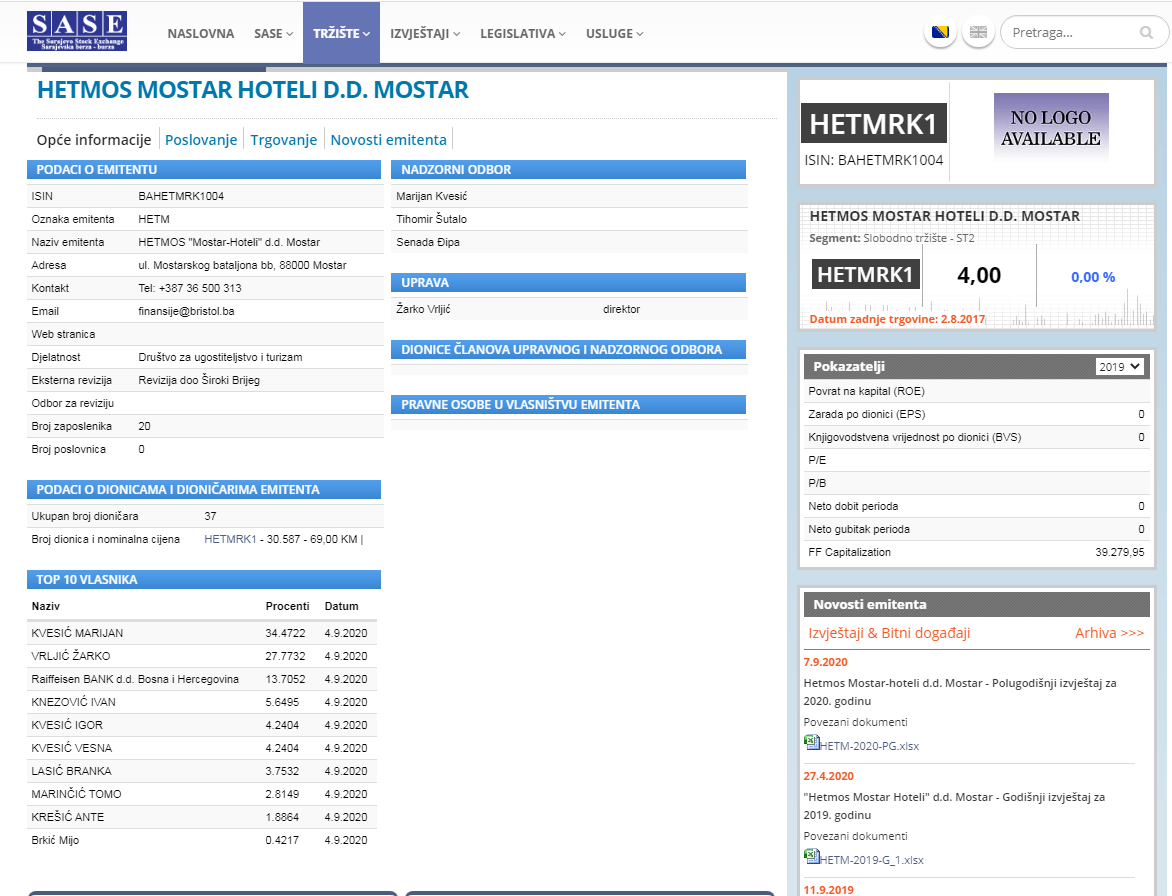Click the email finansije@bristol.ba
Screen dimensions: 1172x896
tap(186, 311)
